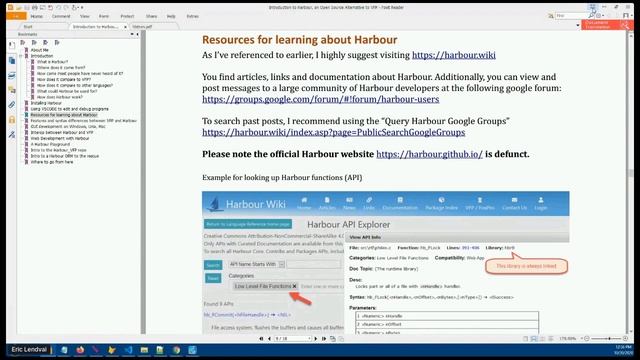Open the Help ribbon tab
The height and width of the screenshot is (360, 640).
tap(171, 16)
